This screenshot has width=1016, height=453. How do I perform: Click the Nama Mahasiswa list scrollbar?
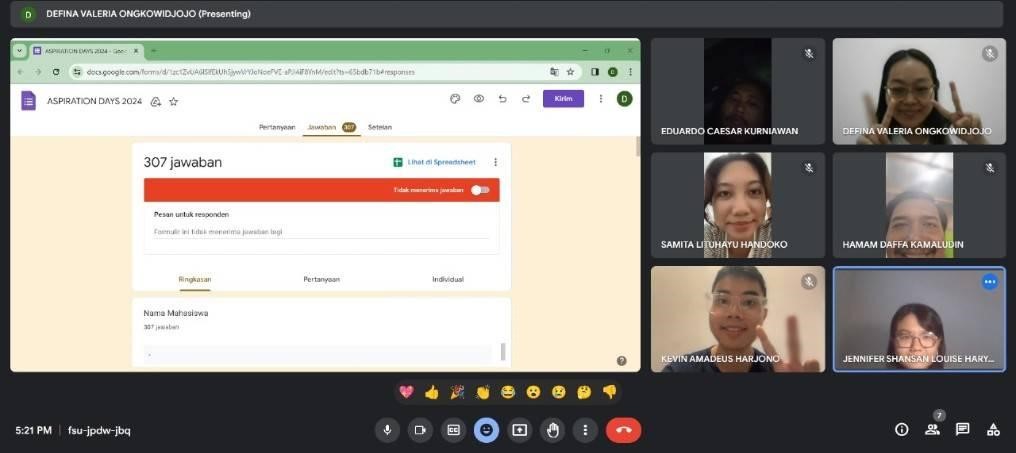coord(503,352)
